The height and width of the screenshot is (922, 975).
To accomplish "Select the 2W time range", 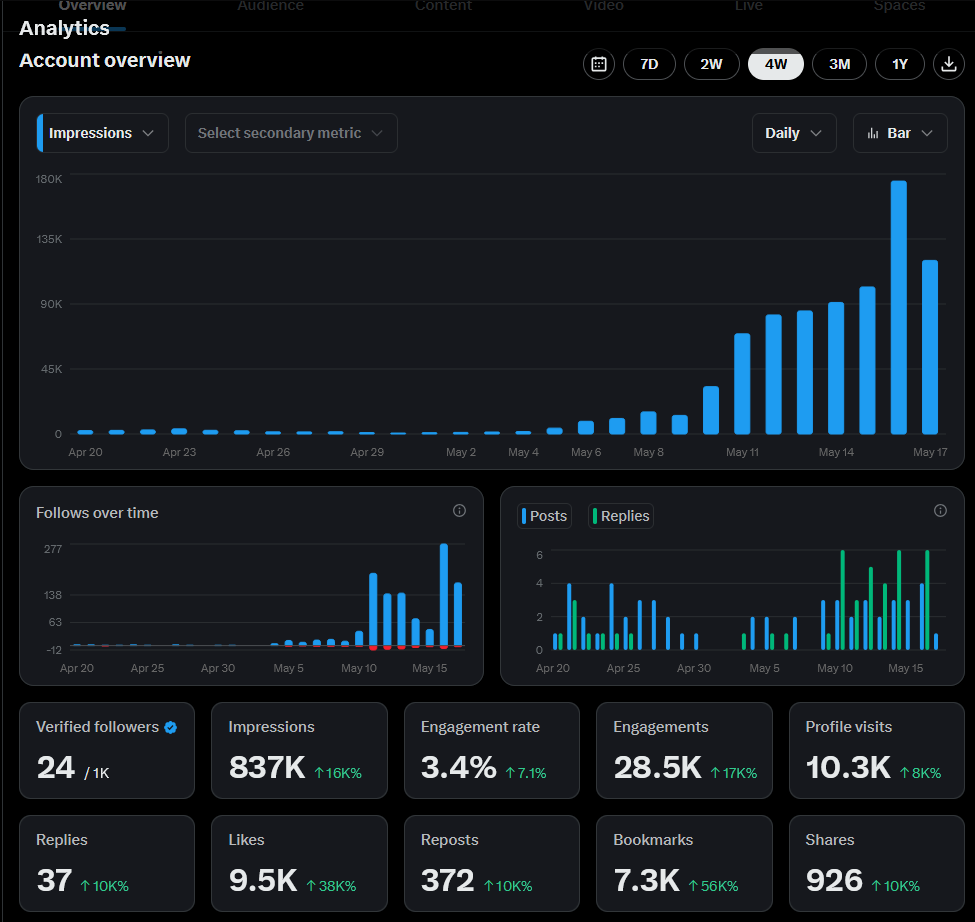I will point(711,64).
